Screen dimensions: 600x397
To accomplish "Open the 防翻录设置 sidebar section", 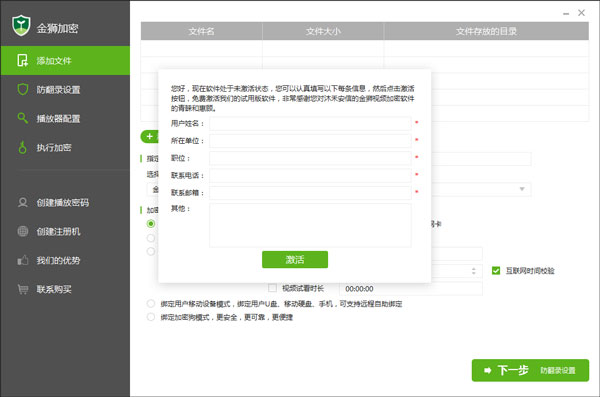I will (65, 90).
